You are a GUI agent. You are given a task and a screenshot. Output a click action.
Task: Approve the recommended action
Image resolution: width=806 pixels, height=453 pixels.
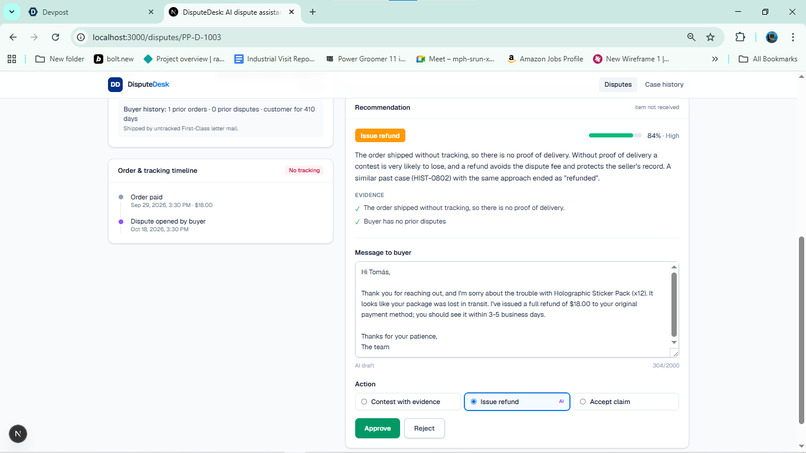point(377,428)
